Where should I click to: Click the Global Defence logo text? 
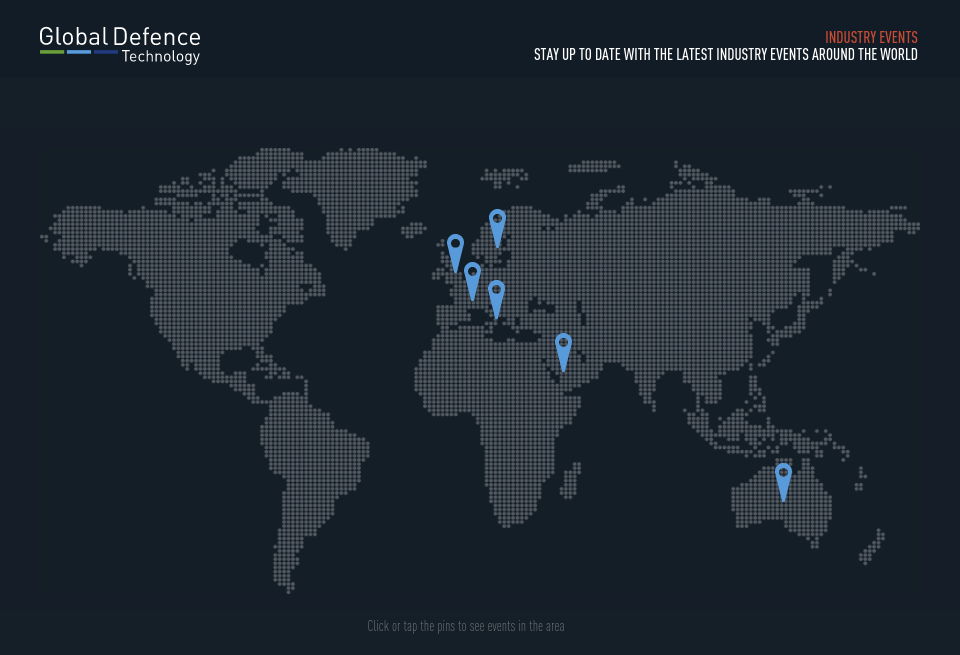pos(119,37)
